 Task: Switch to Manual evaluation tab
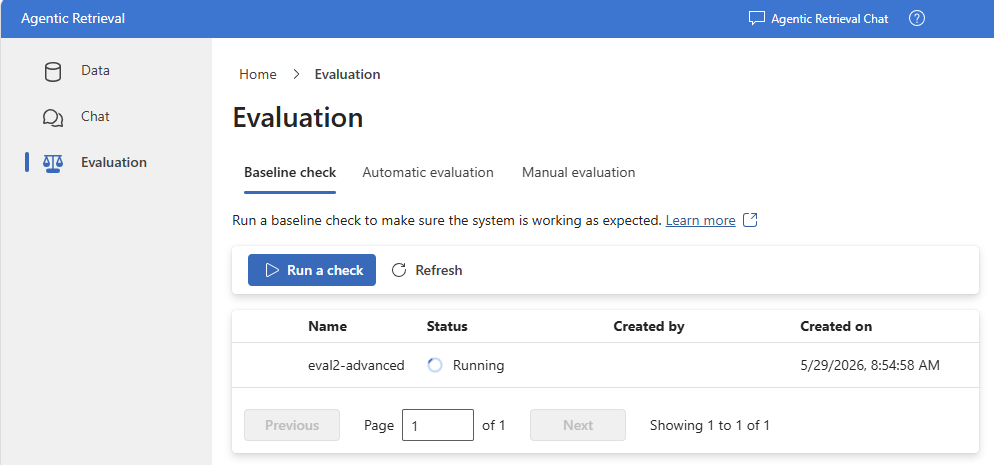click(x=578, y=172)
